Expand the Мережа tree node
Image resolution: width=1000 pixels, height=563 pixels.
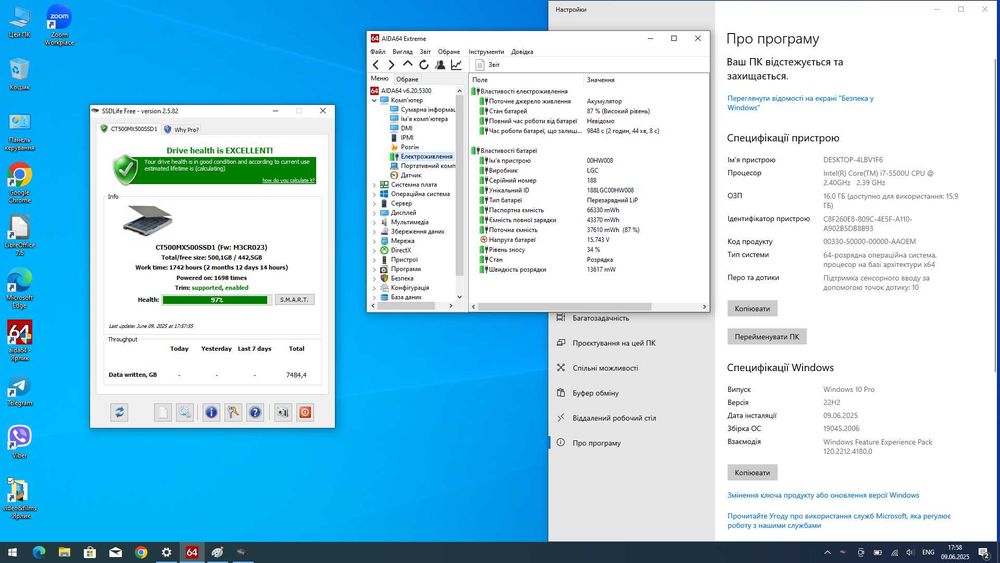click(374, 241)
